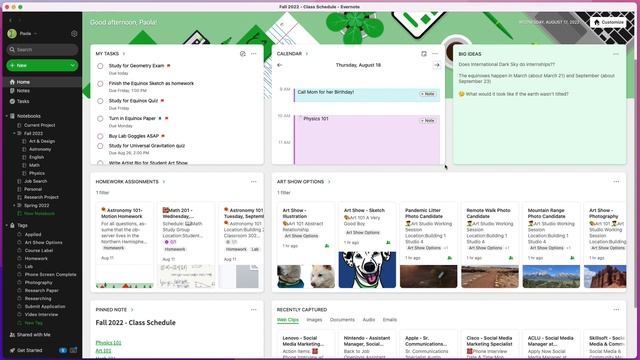
Task: Click New Notebook in sidebar
Action: (x=39, y=213)
